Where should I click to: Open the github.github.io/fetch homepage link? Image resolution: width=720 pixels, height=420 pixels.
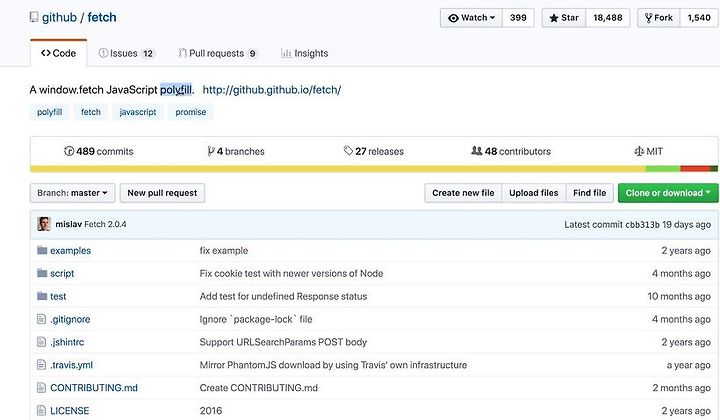(x=271, y=90)
